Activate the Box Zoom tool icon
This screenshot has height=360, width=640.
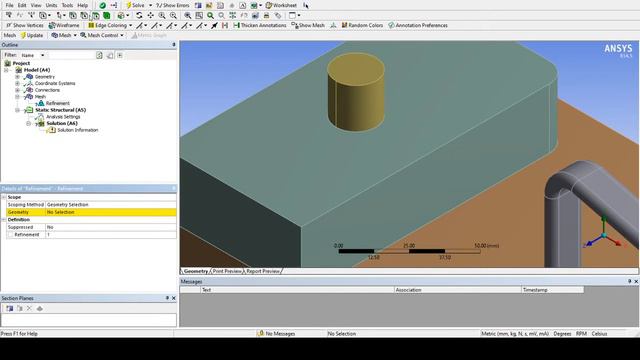click(x=188, y=16)
